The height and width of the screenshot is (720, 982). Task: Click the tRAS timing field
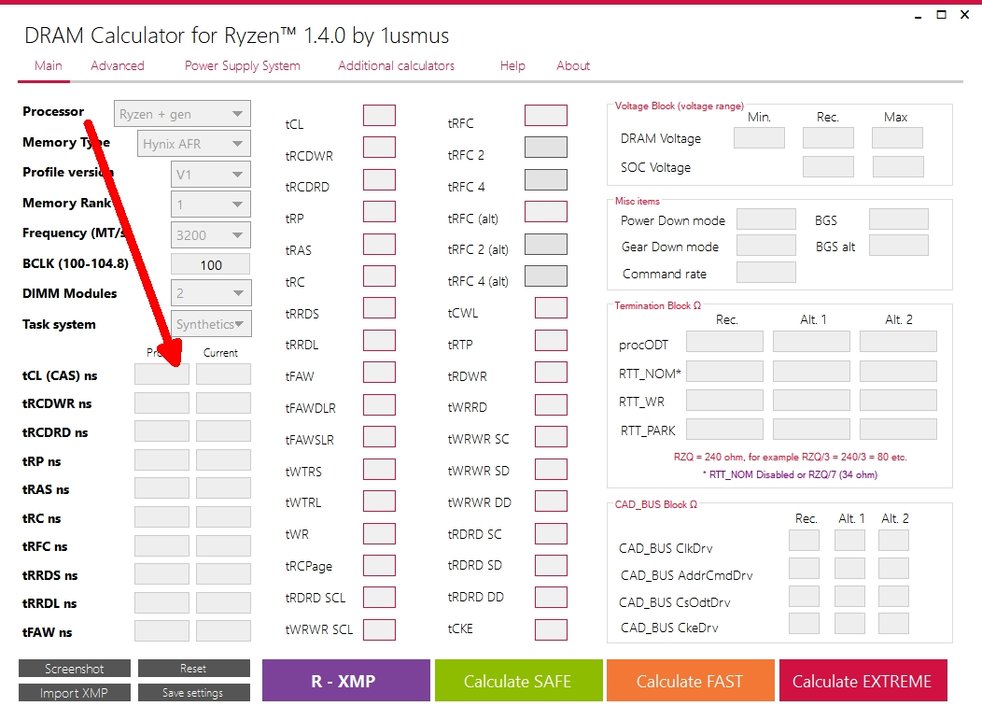pyautogui.click(x=380, y=244)
